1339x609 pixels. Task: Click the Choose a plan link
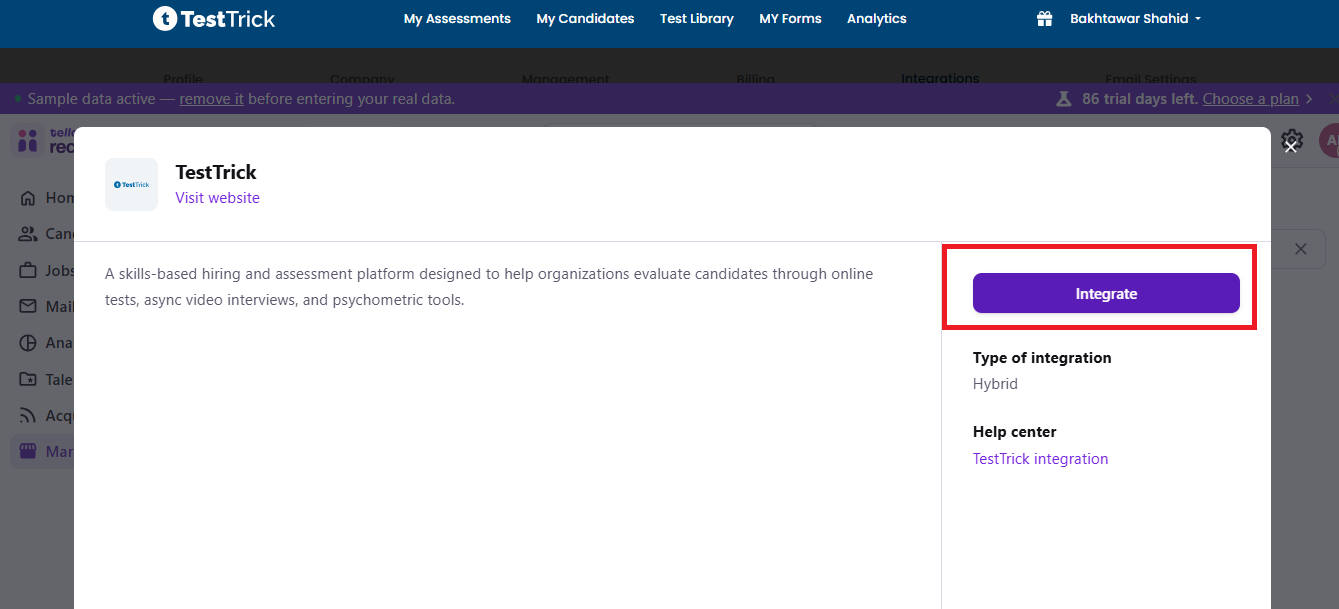click(x=1251, y=99)
